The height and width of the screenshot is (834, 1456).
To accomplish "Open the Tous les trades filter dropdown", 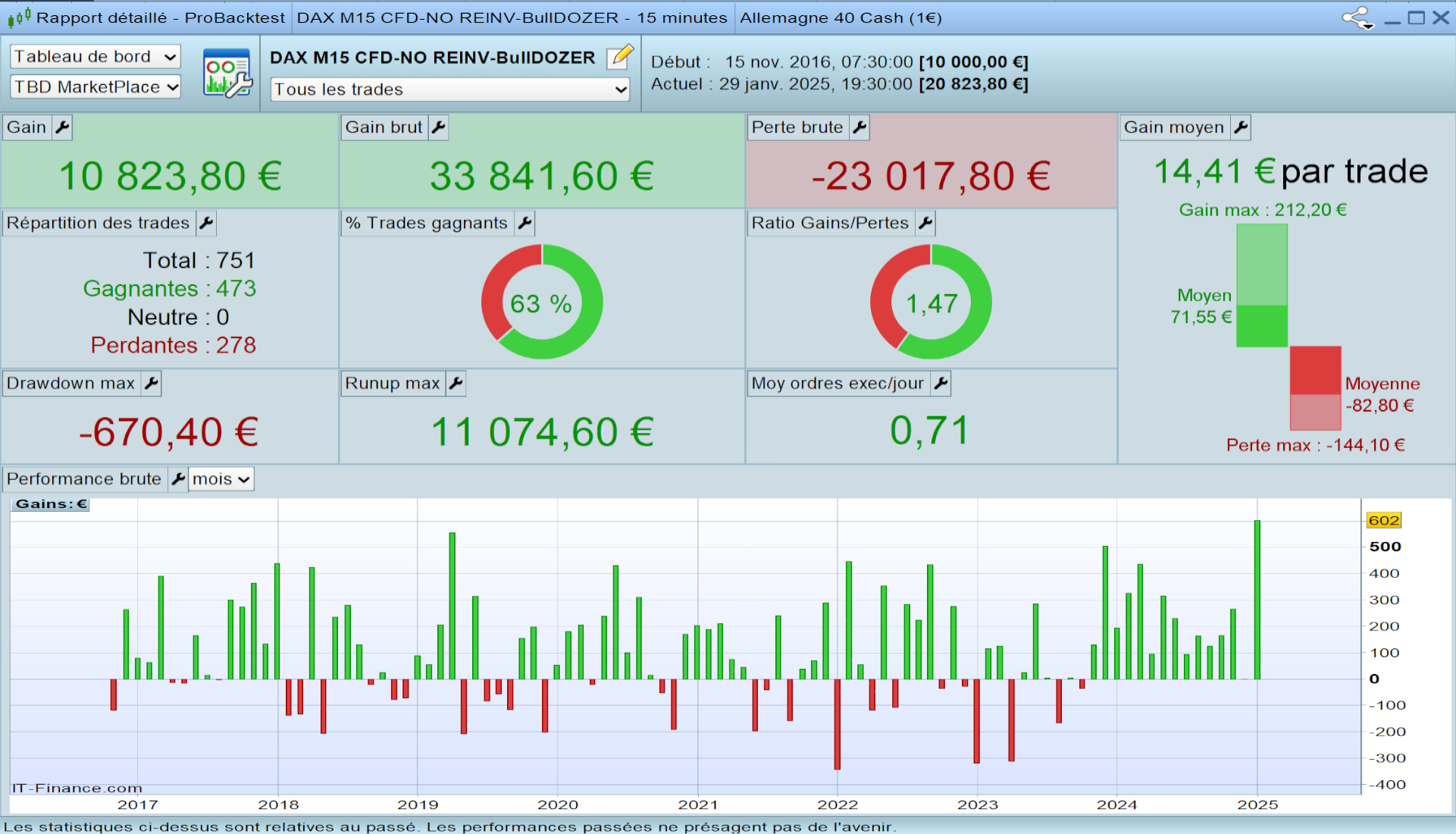I will (450, 89).
